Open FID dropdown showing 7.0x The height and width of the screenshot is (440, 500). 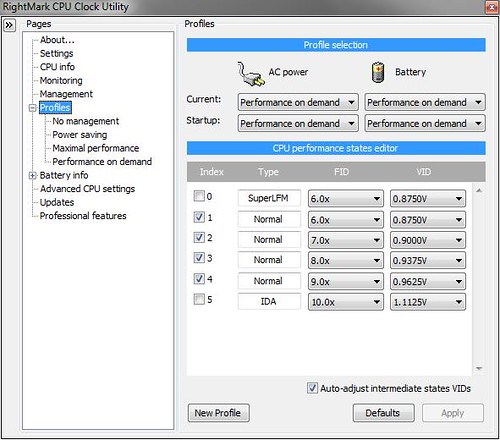click(346, 240)
